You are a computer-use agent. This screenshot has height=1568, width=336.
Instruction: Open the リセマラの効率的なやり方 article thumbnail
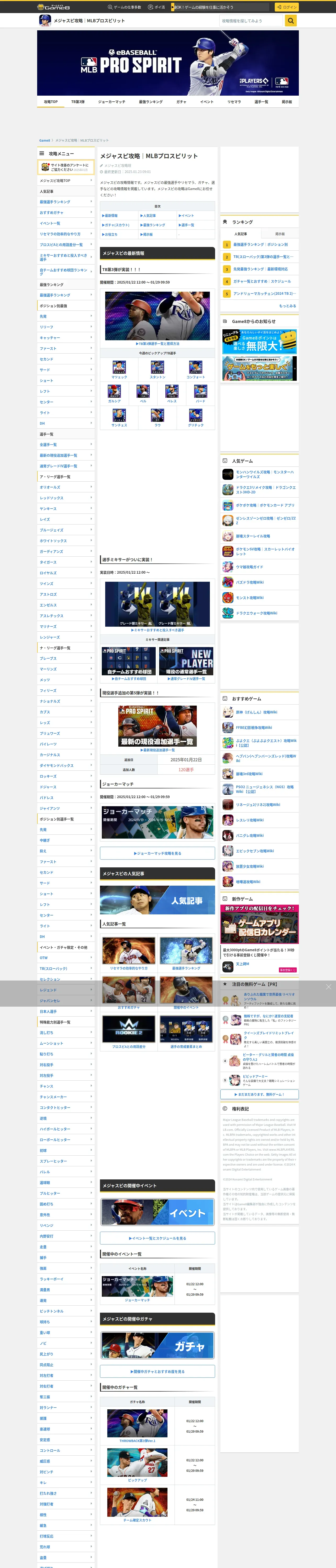click(129, 950)
